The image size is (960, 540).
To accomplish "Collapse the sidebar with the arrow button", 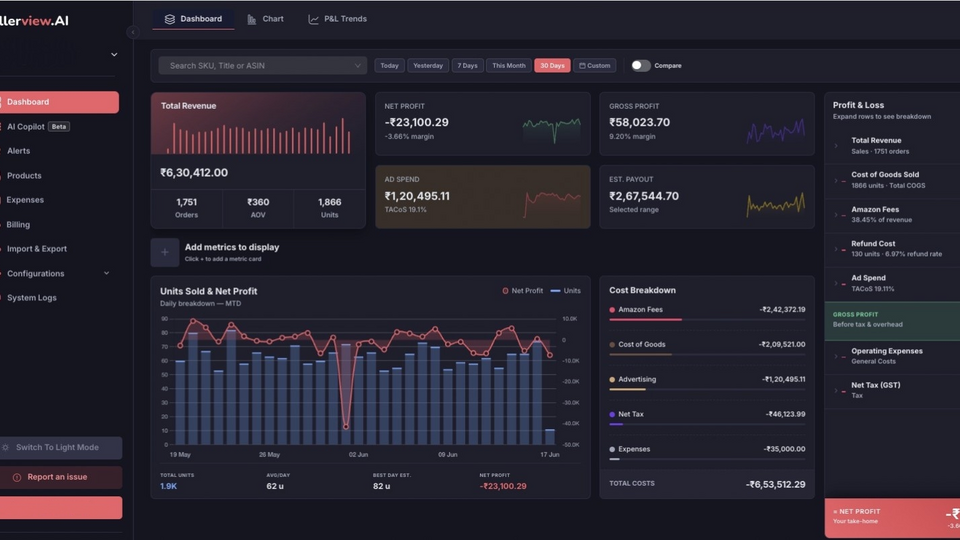I will tap(133, 32).
